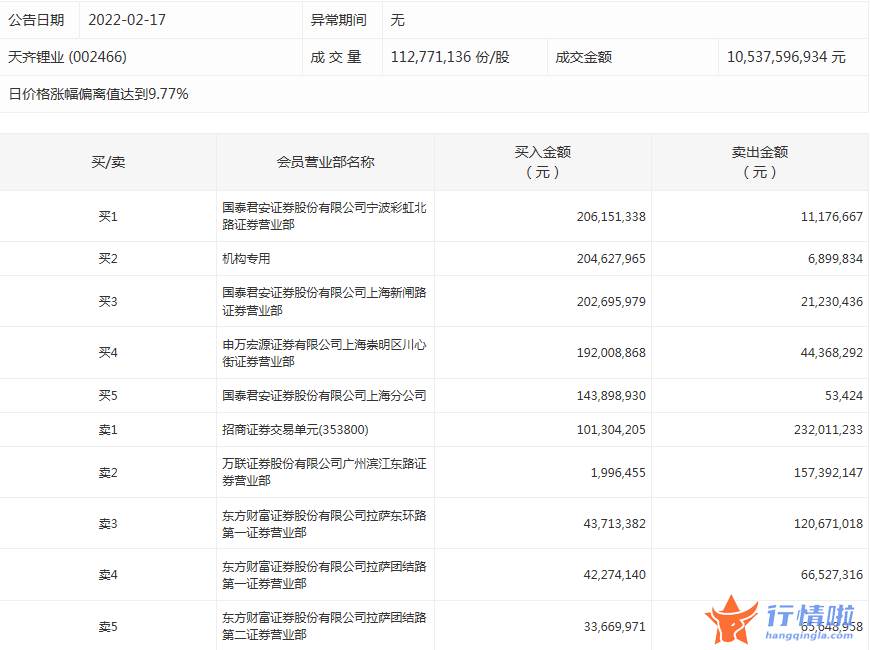The image size is (870, 650).
Task: Click buy amount 43,713,382
Action: coord(614,524)
